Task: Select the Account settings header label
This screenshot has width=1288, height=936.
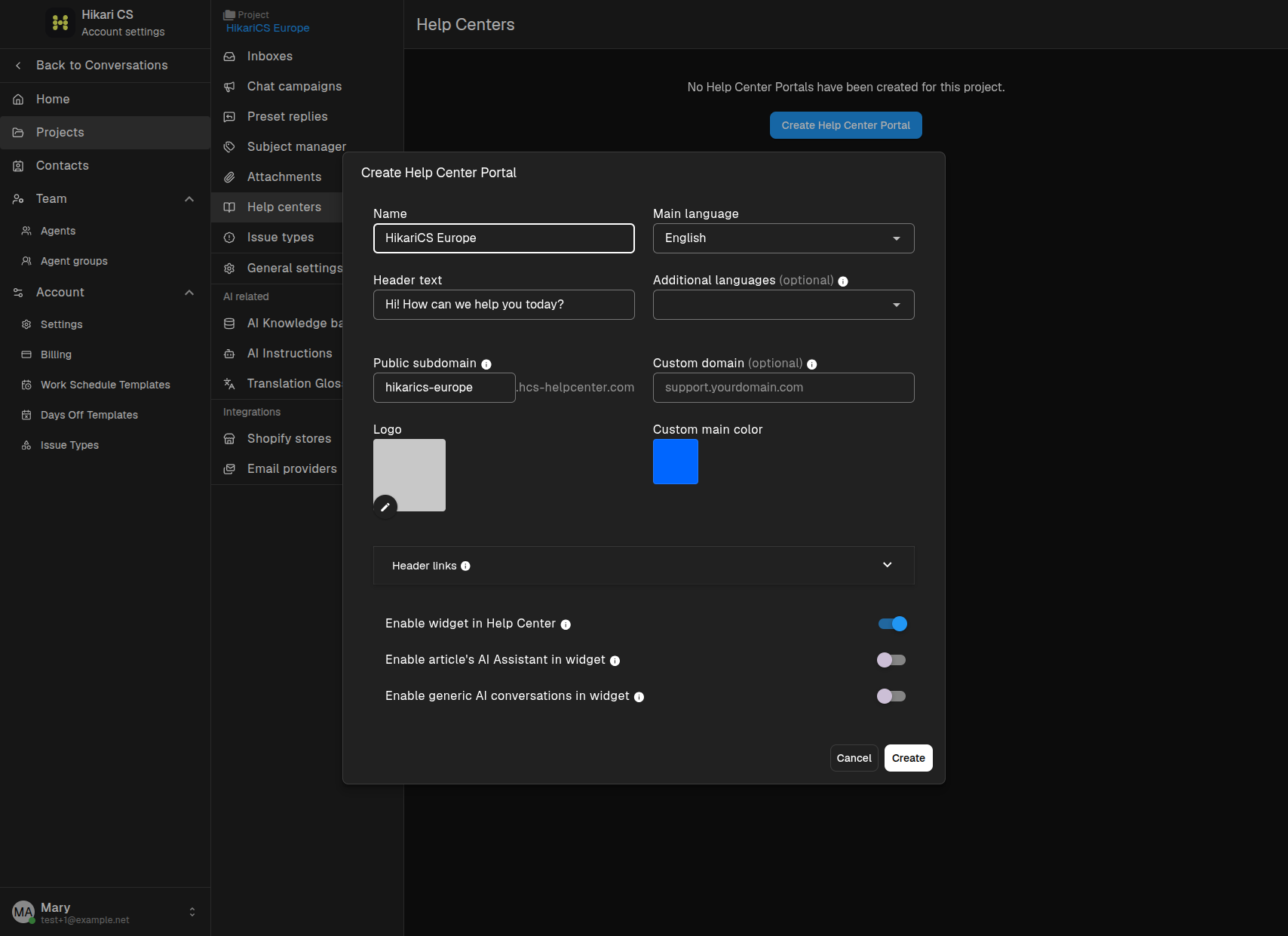Action: (123, 32)
